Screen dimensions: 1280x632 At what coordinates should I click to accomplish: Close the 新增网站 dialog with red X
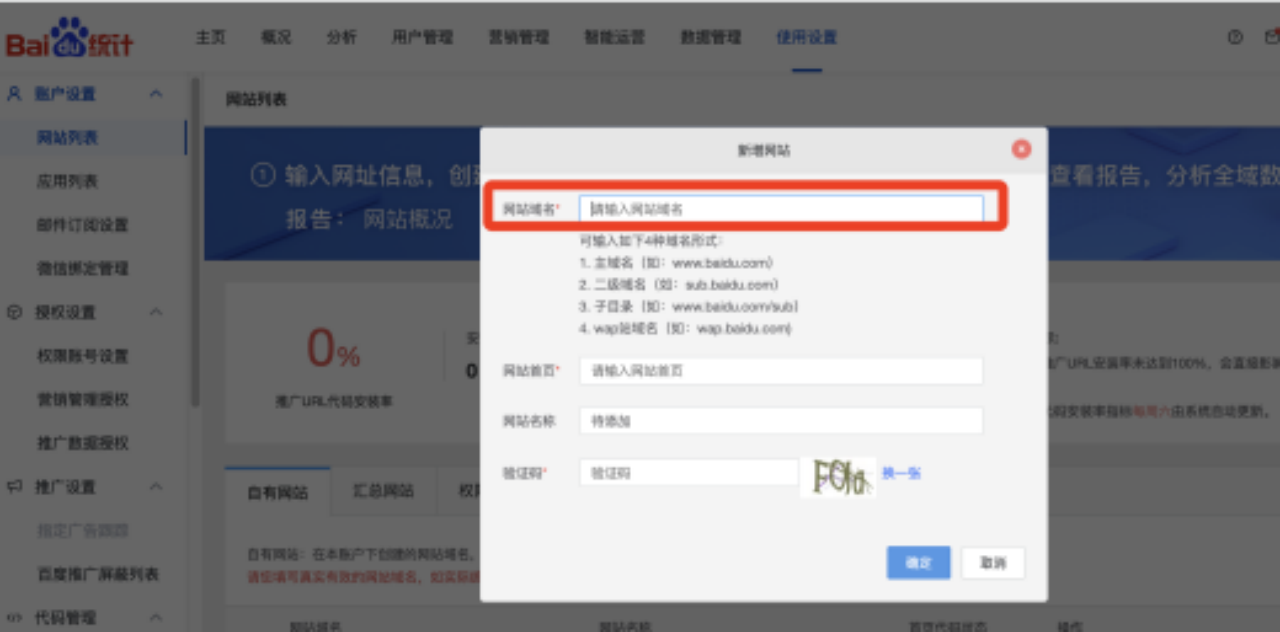click(x=1021, y=149)
